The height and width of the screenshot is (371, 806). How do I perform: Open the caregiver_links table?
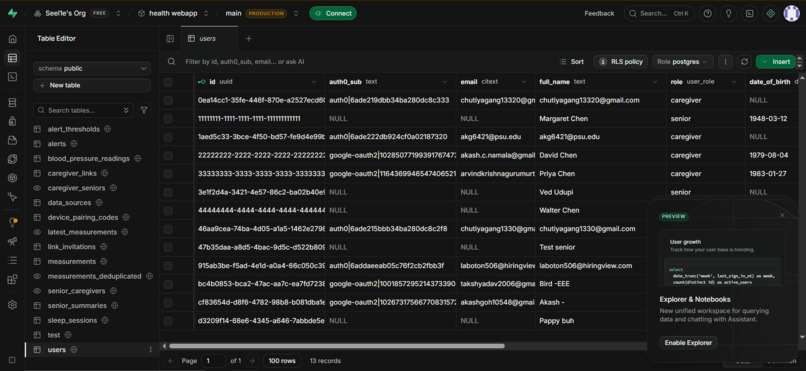72,173
